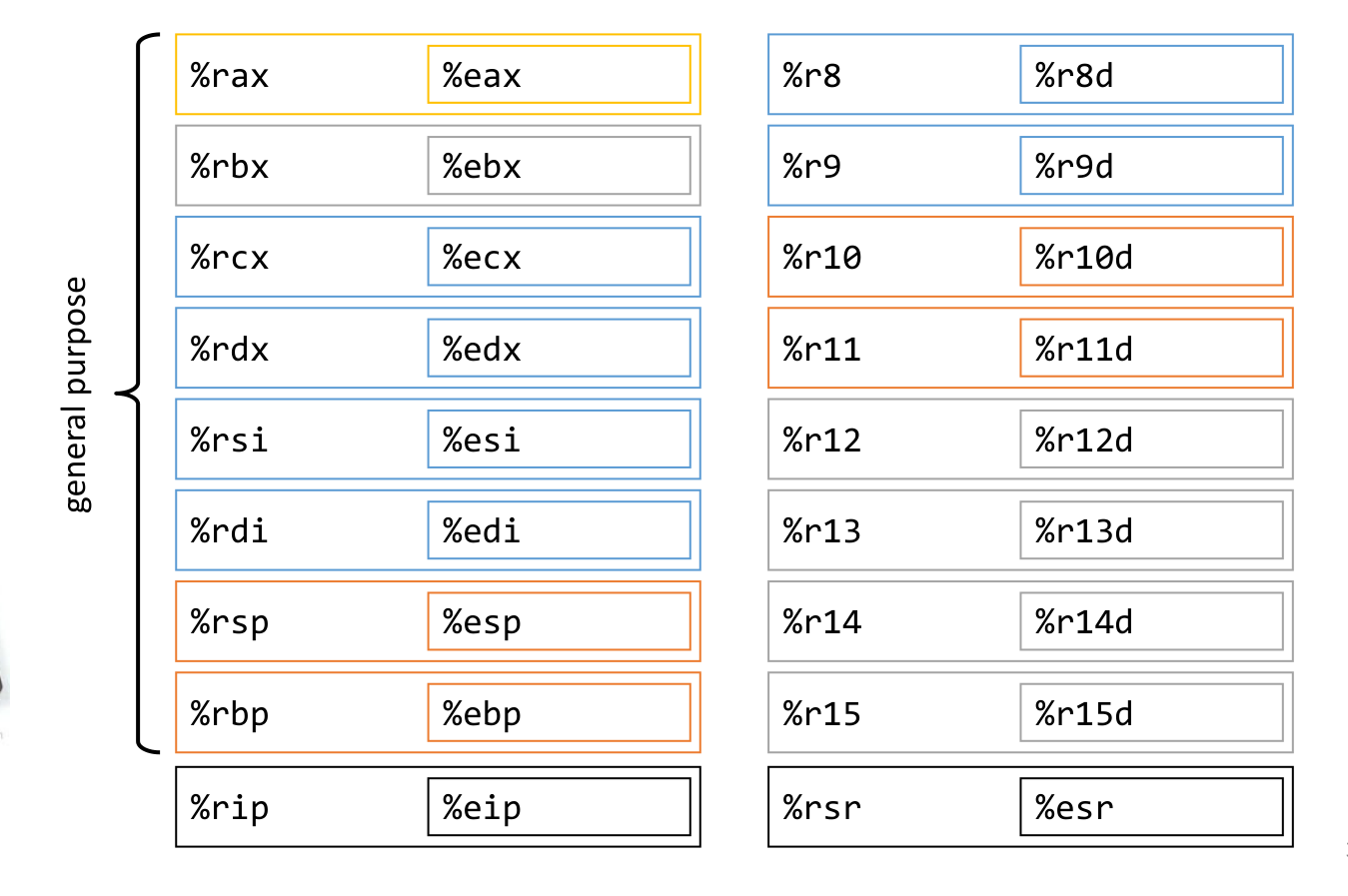Screen dimensions: 1348x896
Task: Select the %rdi register label
Action: click(230, 530)
